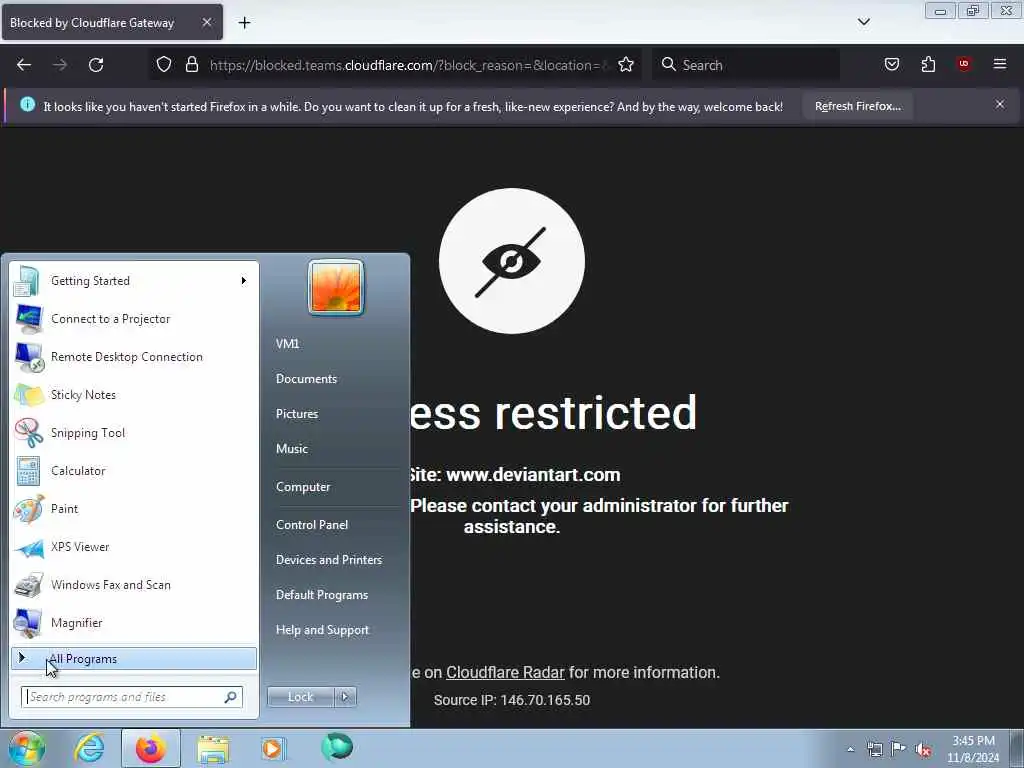Click the Refresh Firefox button
The height and width of the screenshot is (768, 1024).
857,106
